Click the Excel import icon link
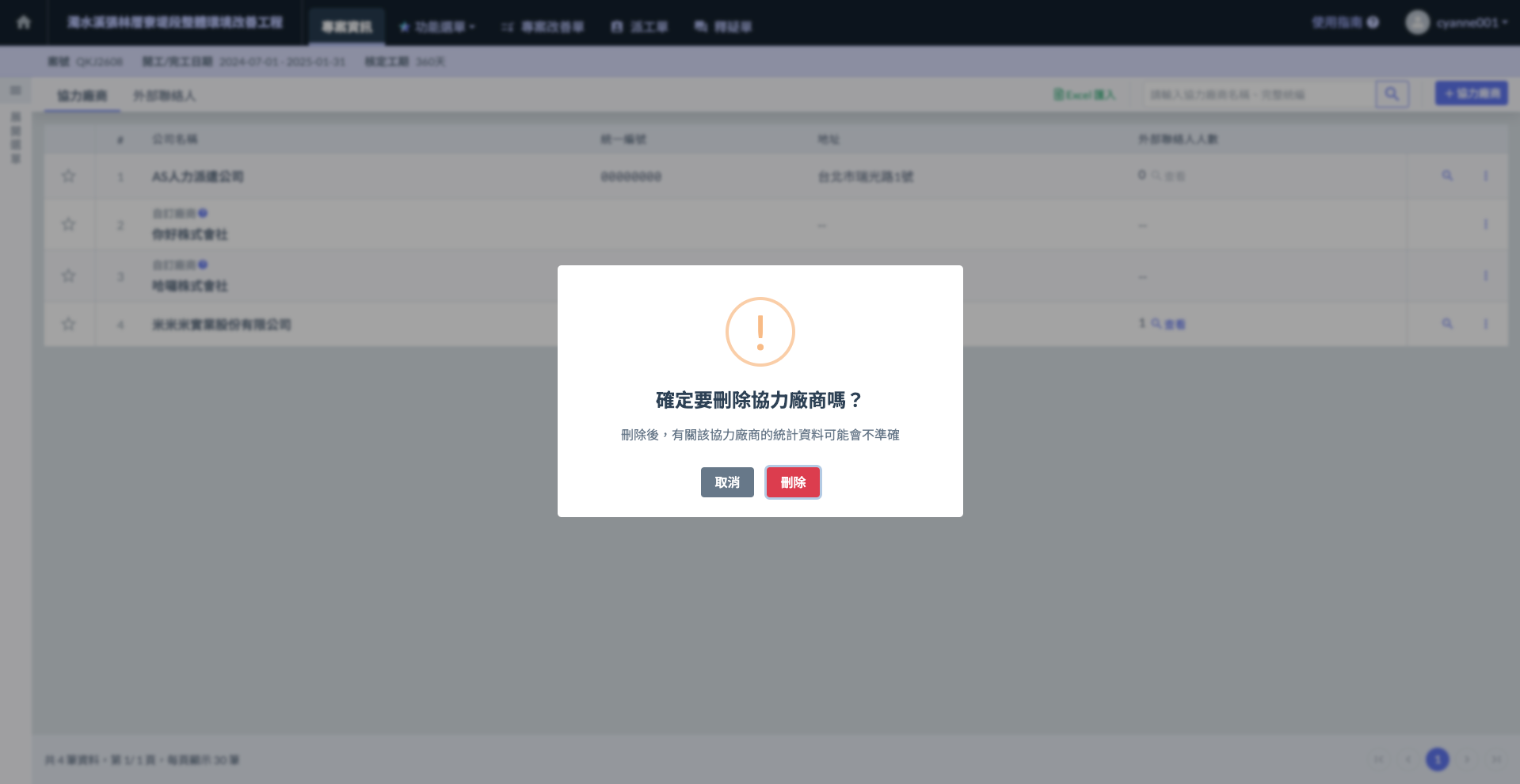Viewport: 1520px width, 784px height. [1084, 95]
